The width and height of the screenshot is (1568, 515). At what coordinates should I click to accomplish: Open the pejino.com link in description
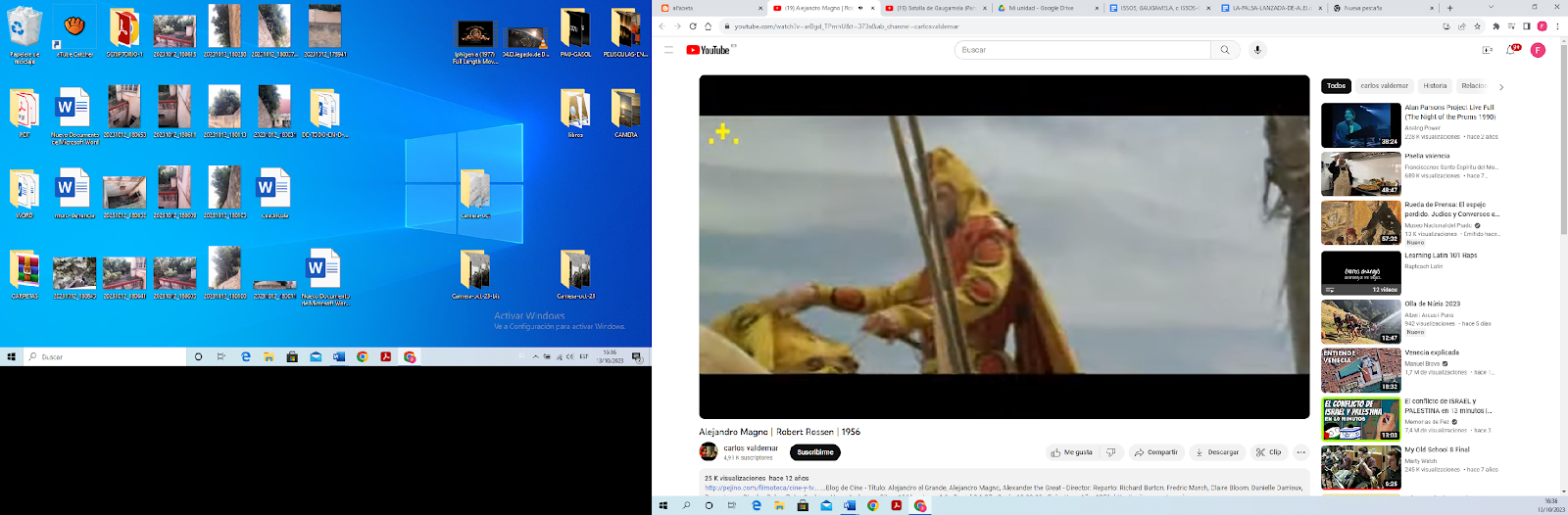(x=760, y=488)
